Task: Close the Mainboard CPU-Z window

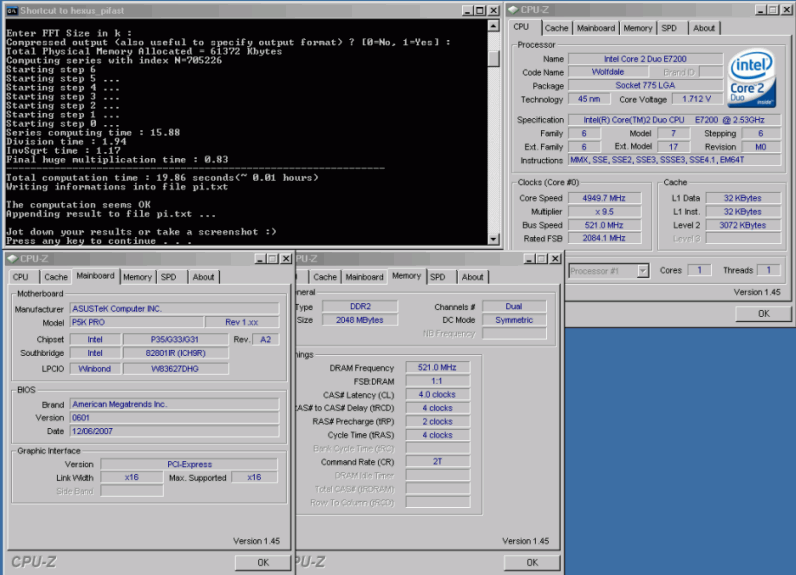Action: pos(286,259)
